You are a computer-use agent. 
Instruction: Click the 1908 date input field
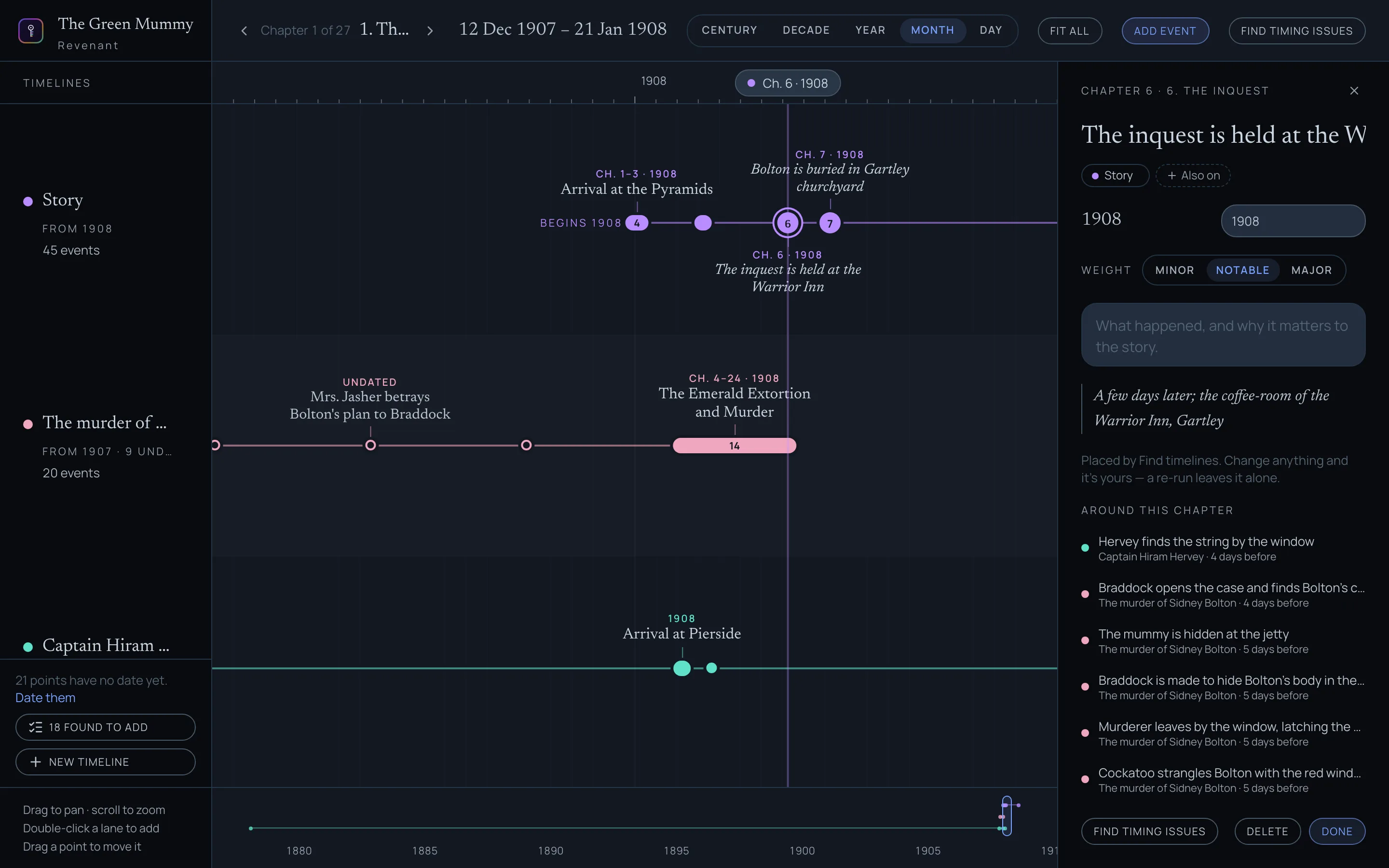click(1293, 221)
